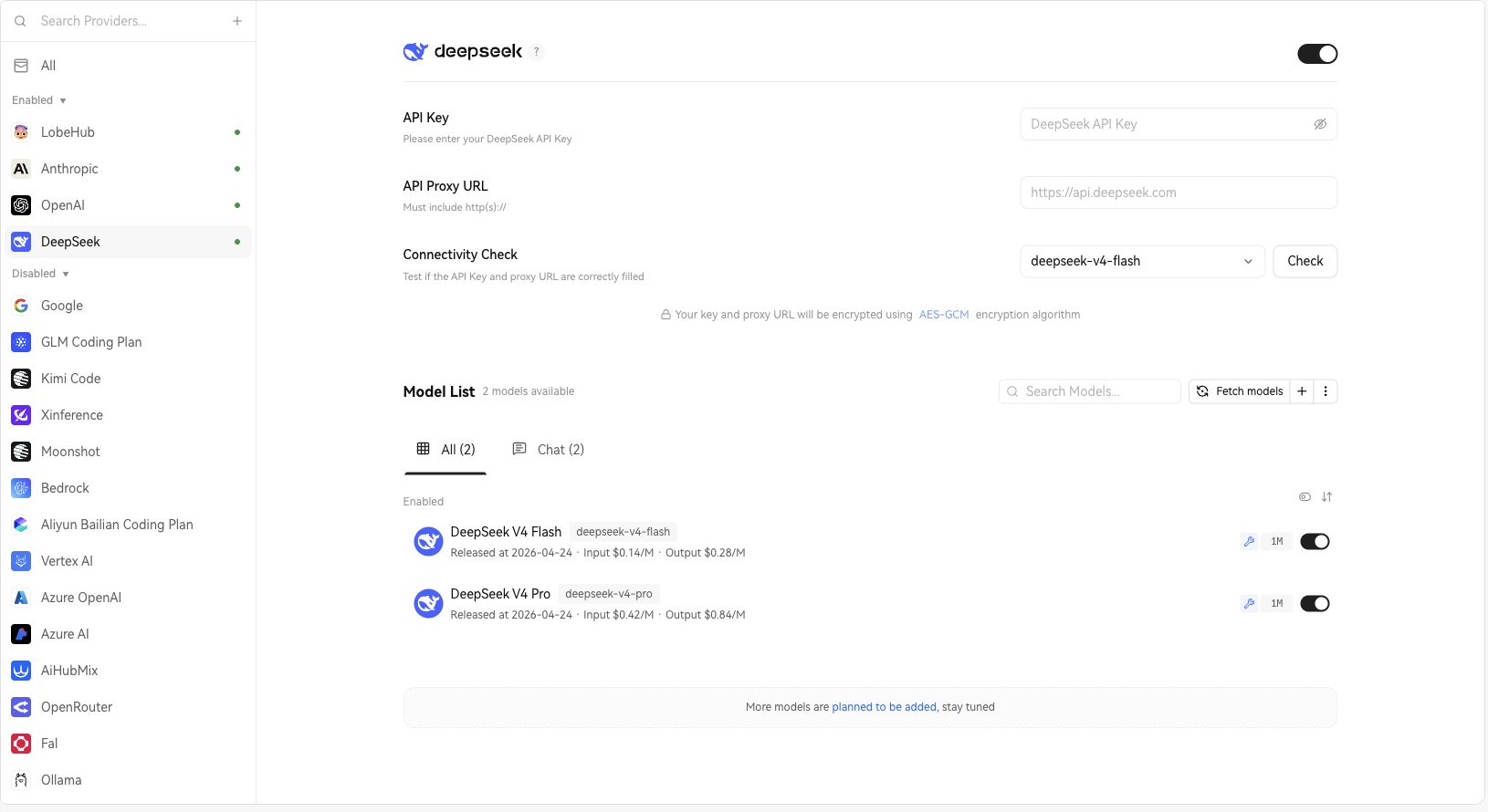The height and width of the screenshot is (812, 1488).
Task: Show the API key with eye icon
Action: coord(1320,124)
